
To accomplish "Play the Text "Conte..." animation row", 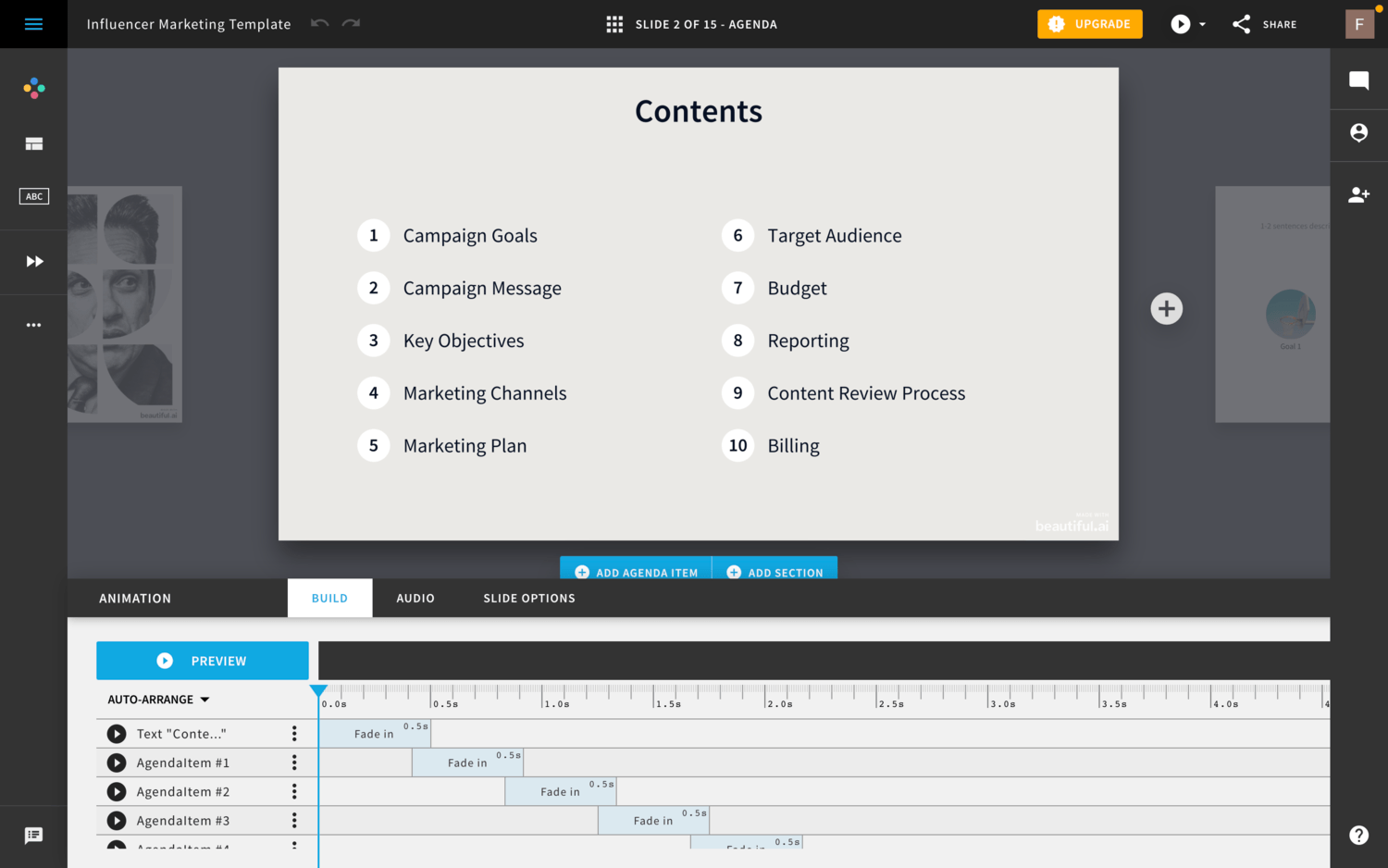I will pos(117,734).
